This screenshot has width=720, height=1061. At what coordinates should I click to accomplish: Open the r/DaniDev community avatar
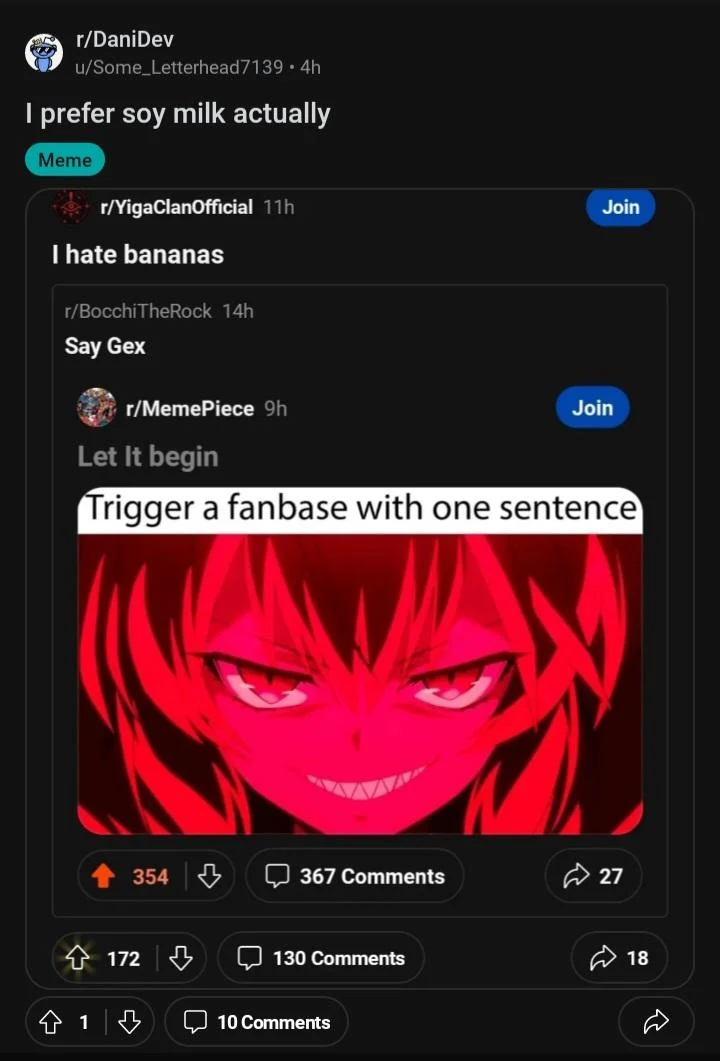click(44, 52)
